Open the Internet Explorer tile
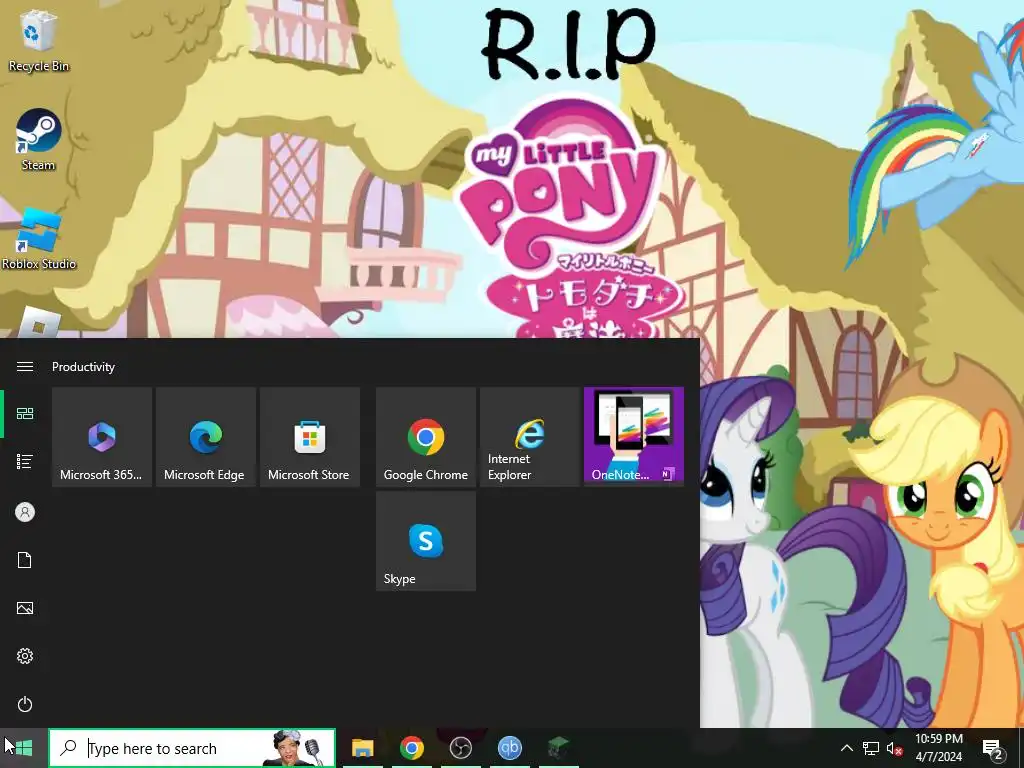Screen dimensions: 1024x768 coord(530,437)
